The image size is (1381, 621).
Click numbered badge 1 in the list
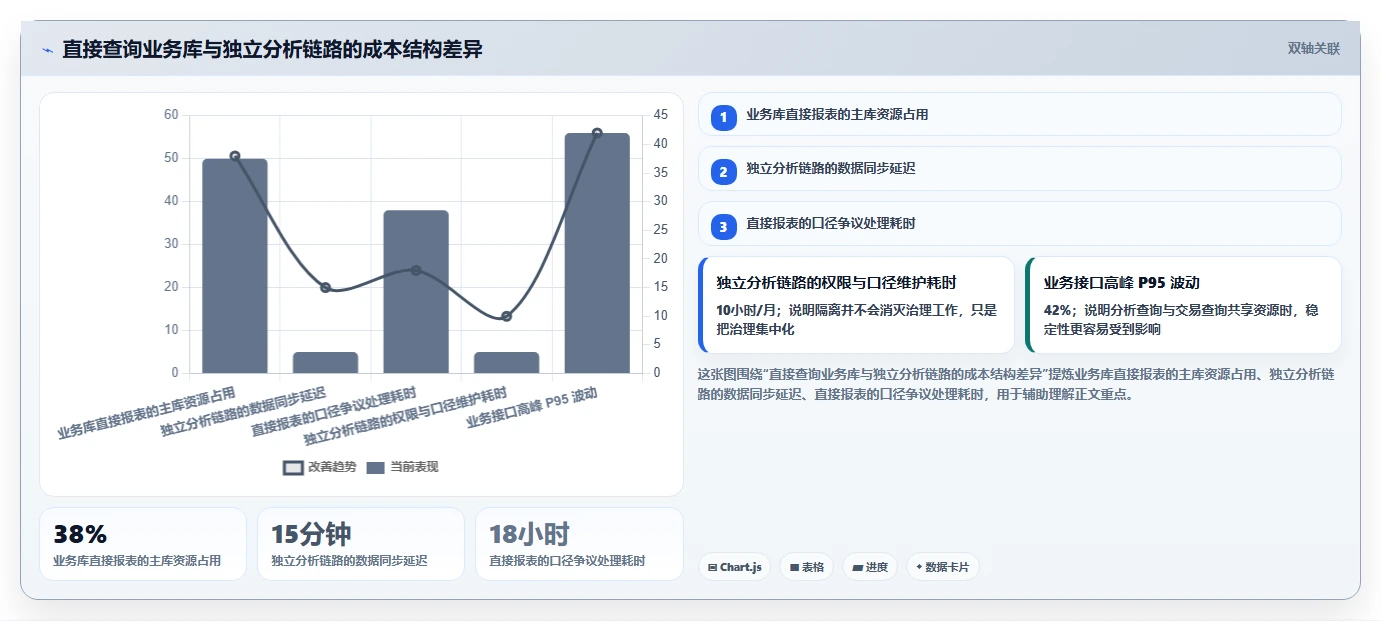(724, 117)
